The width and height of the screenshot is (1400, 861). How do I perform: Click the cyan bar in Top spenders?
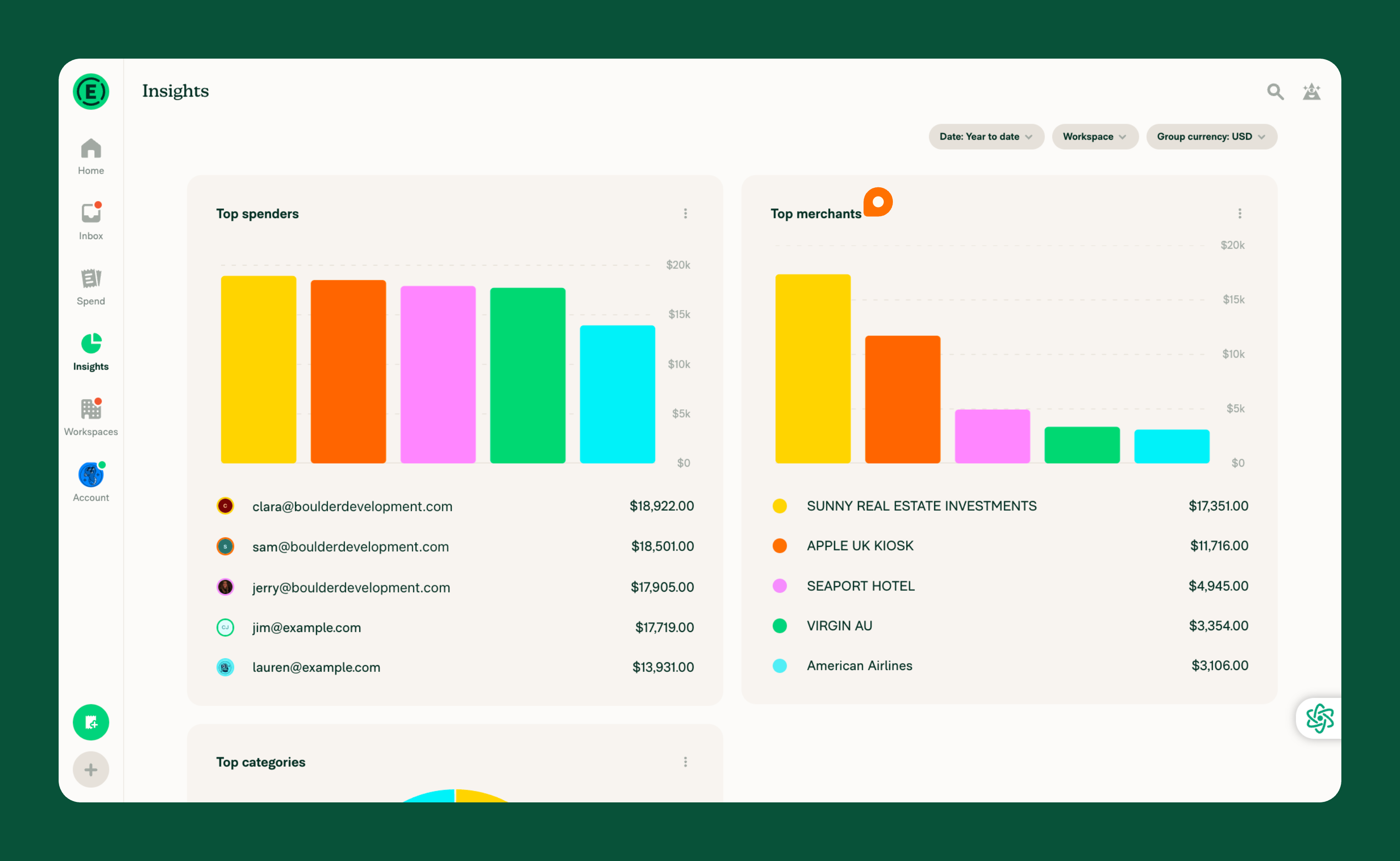pos(618,394)
